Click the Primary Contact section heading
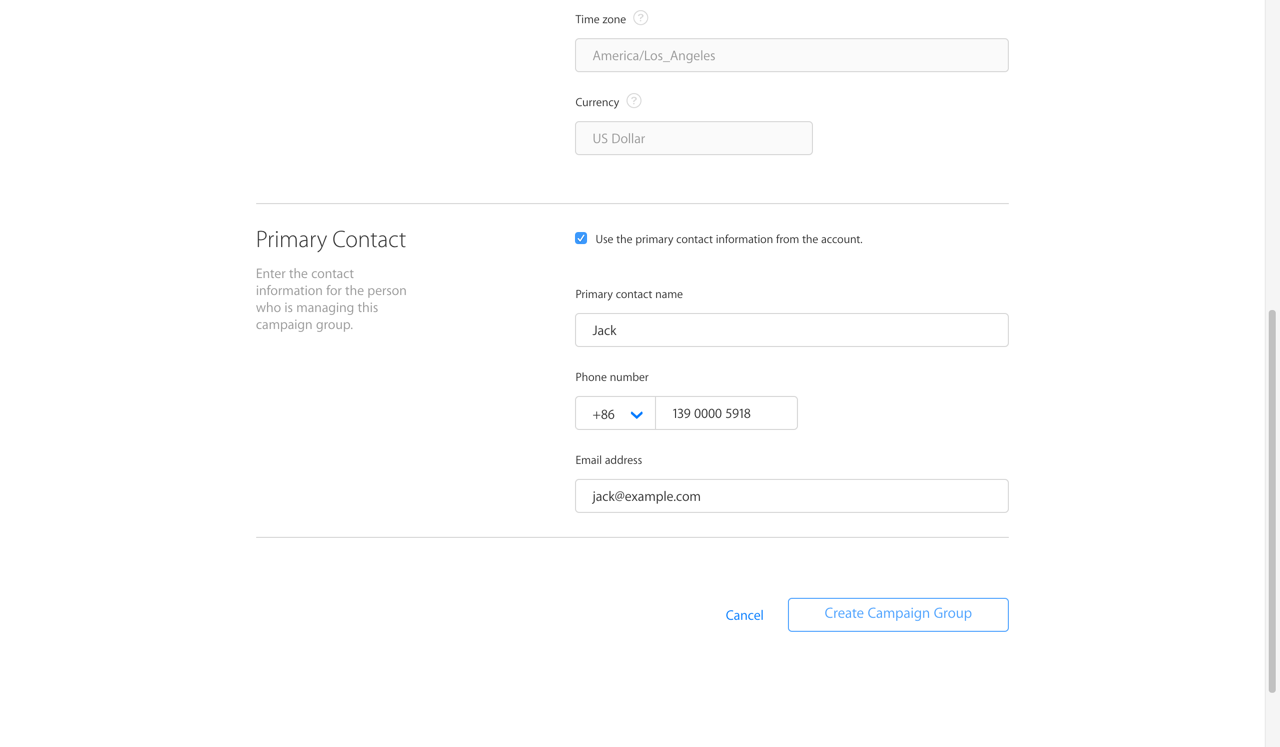 point(330,239)
